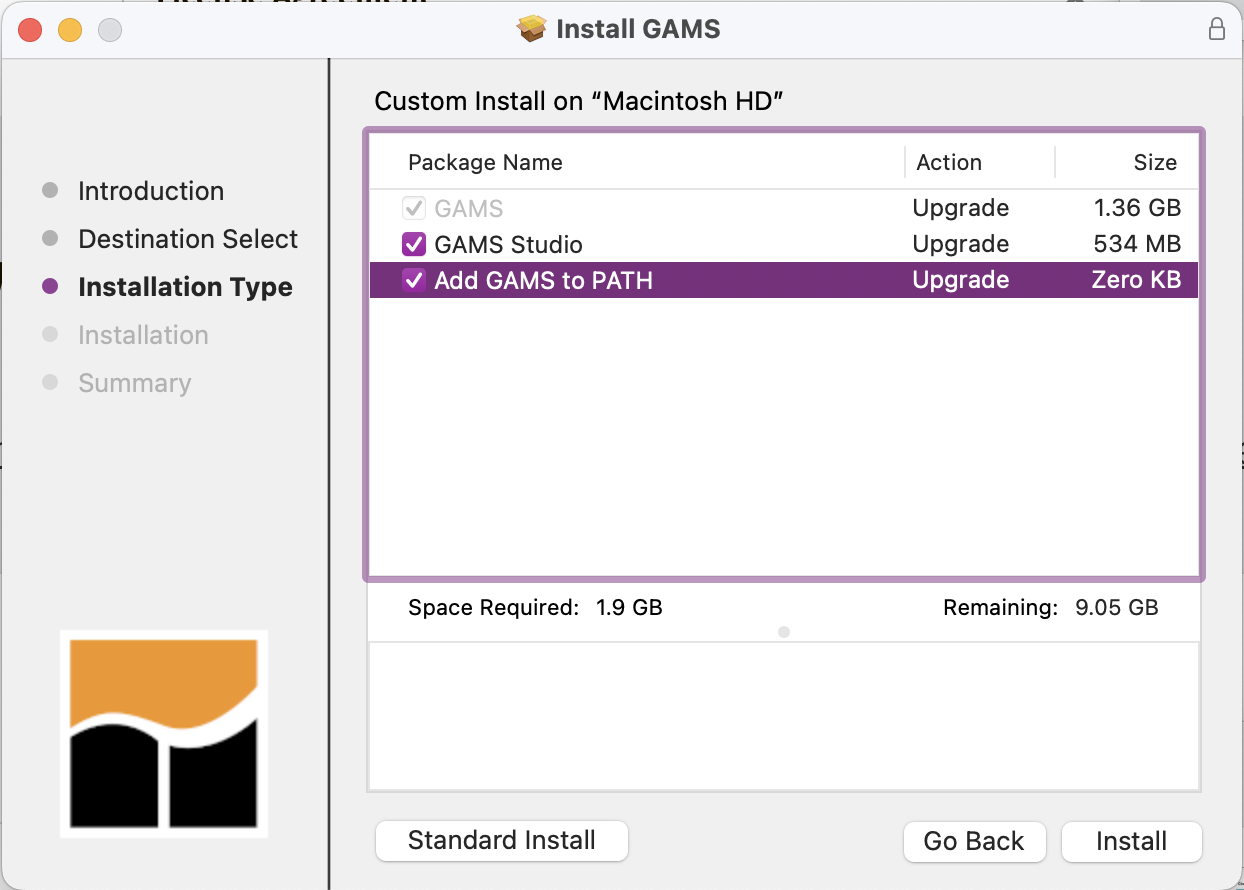Click the lock icon in the title bar

(x=1217, y=30)
